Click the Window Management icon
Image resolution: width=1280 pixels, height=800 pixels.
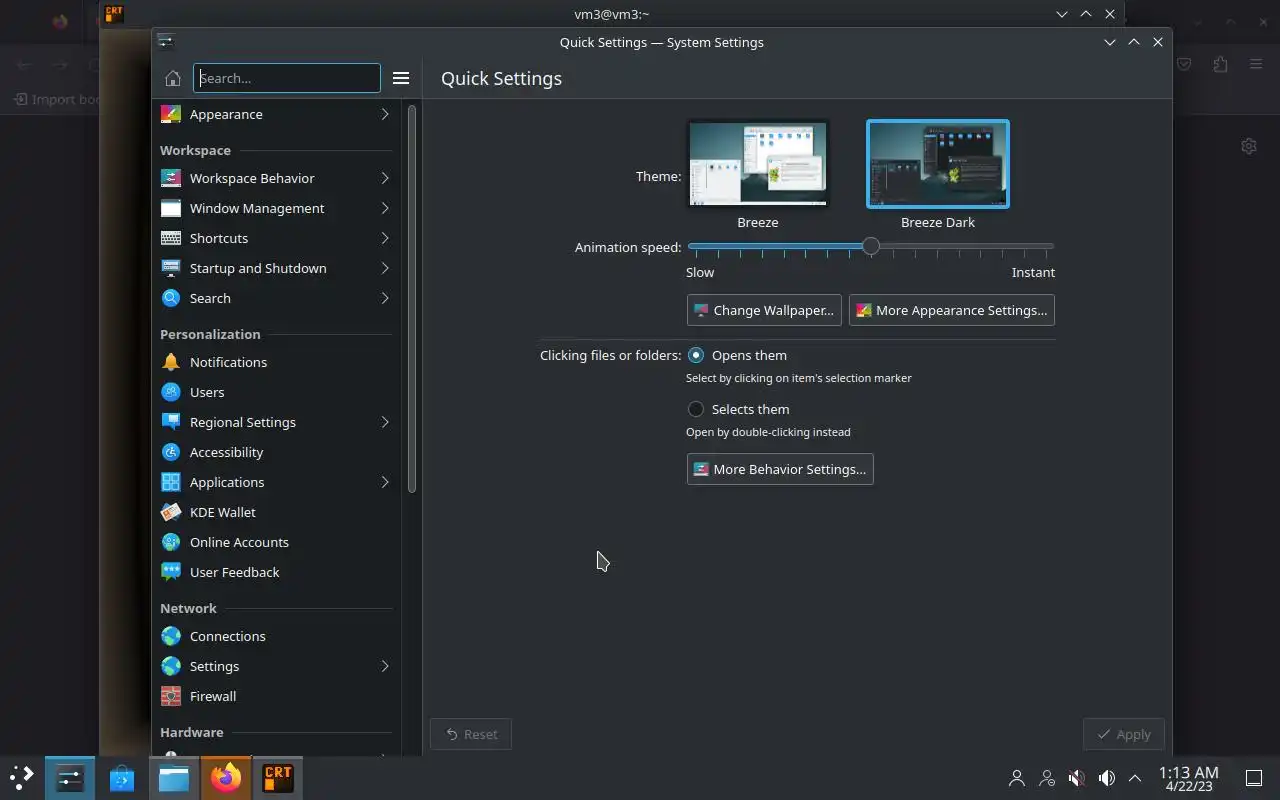pos(171,208)
